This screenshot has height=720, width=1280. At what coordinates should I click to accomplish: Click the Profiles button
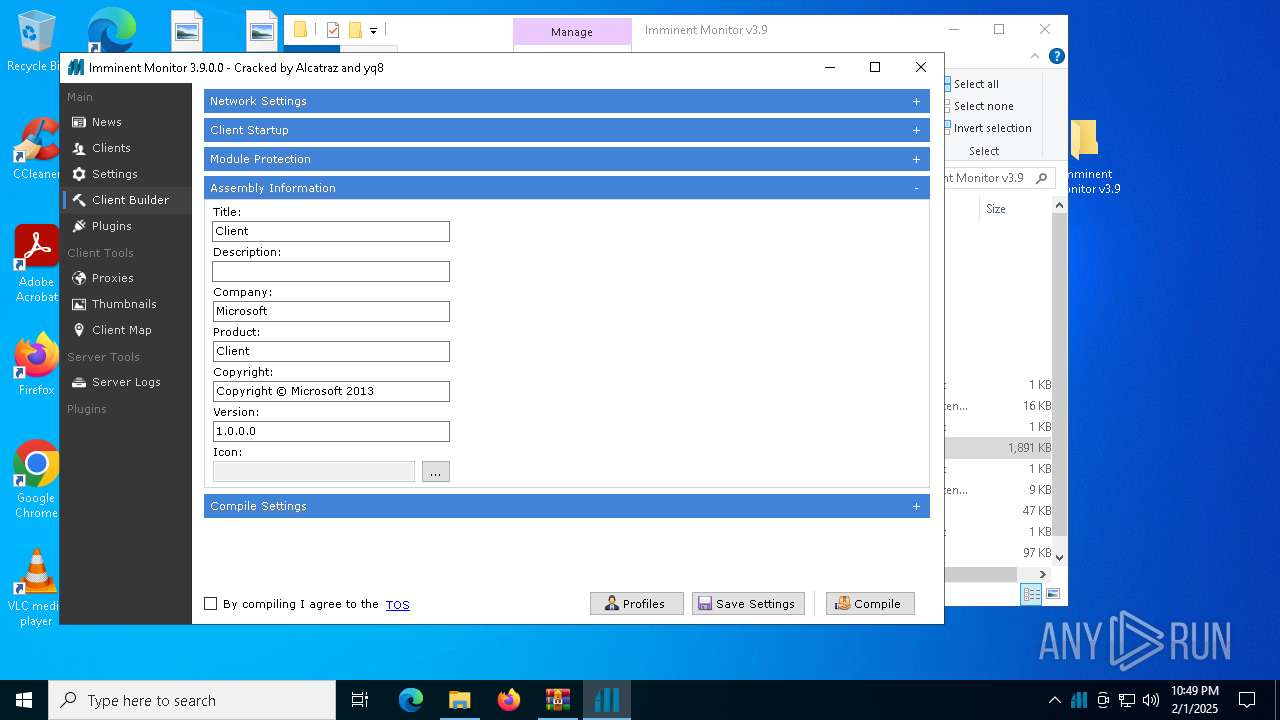click(637, 604)
